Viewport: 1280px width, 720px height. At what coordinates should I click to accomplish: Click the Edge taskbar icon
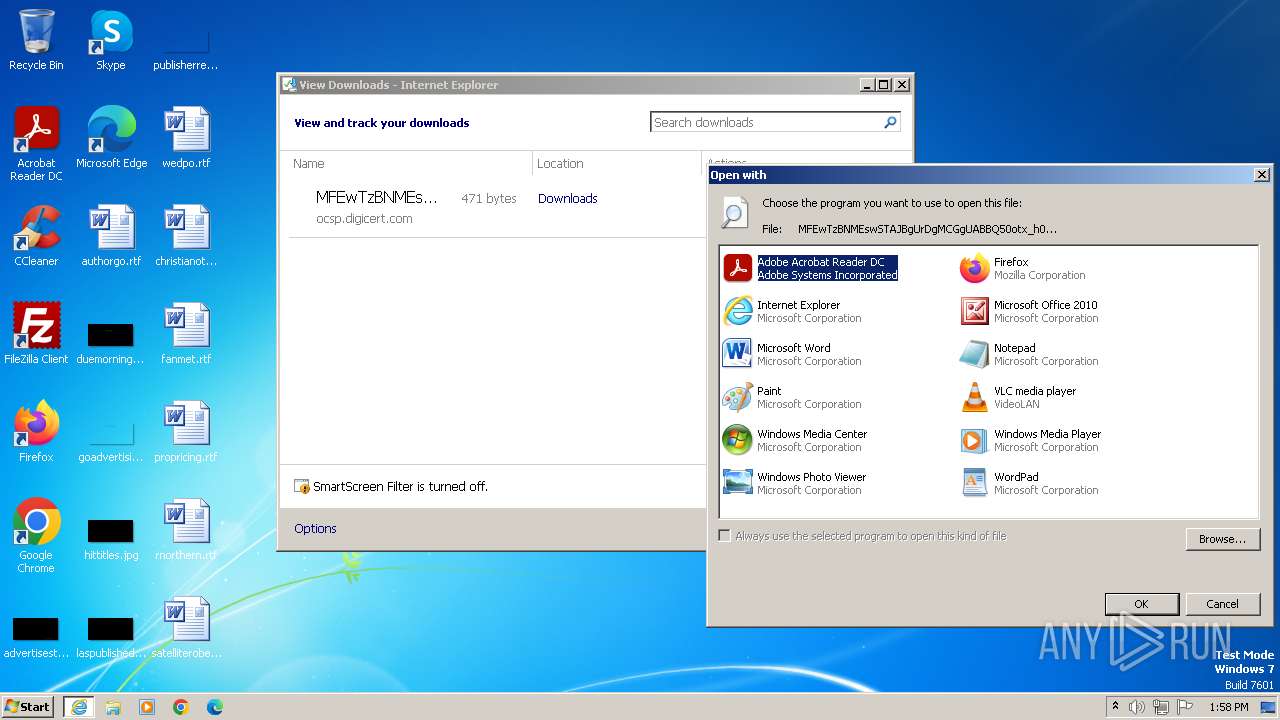215,707
